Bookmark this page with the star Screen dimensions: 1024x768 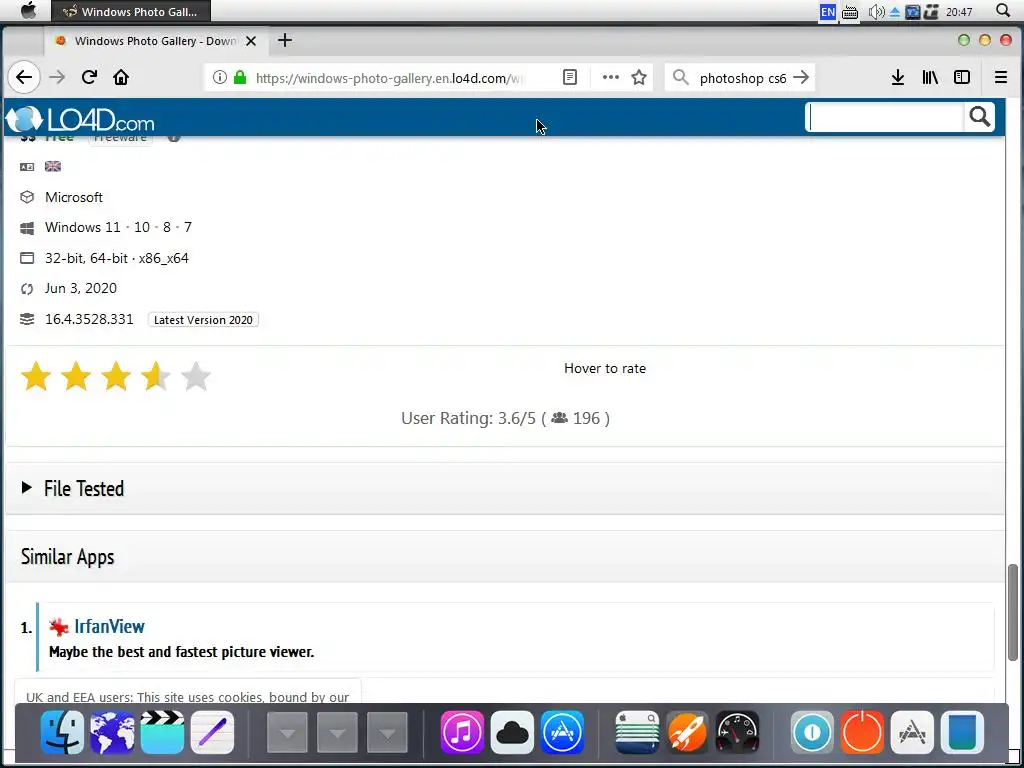(639, 78)
